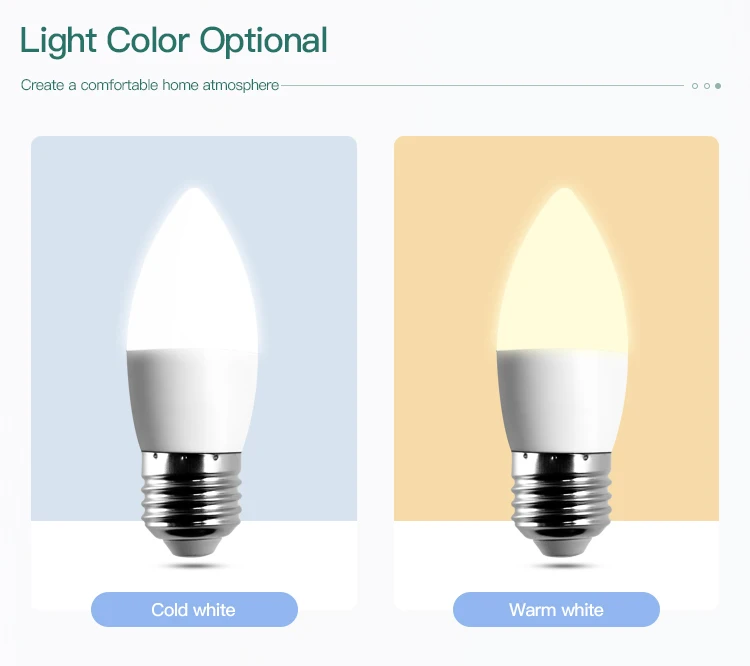Select the first hollow dot indicator
This screenshot has width=750, height=666.
point(695,86)
